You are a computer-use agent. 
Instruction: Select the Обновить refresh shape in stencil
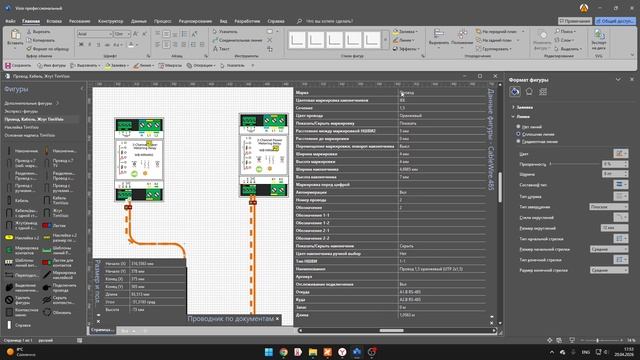[58, 313]
